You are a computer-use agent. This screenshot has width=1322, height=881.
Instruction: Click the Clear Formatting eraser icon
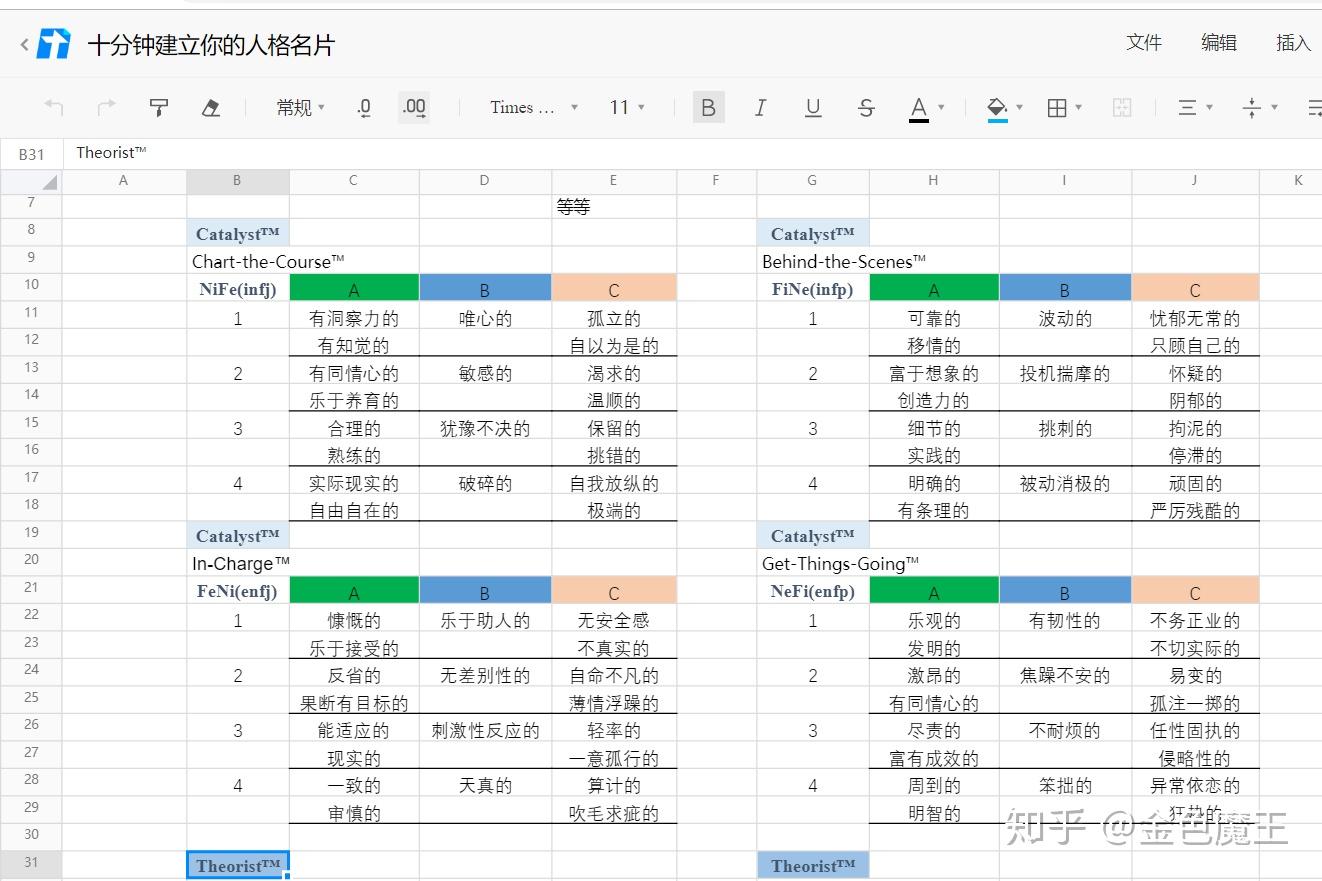(x=210, y=107)
